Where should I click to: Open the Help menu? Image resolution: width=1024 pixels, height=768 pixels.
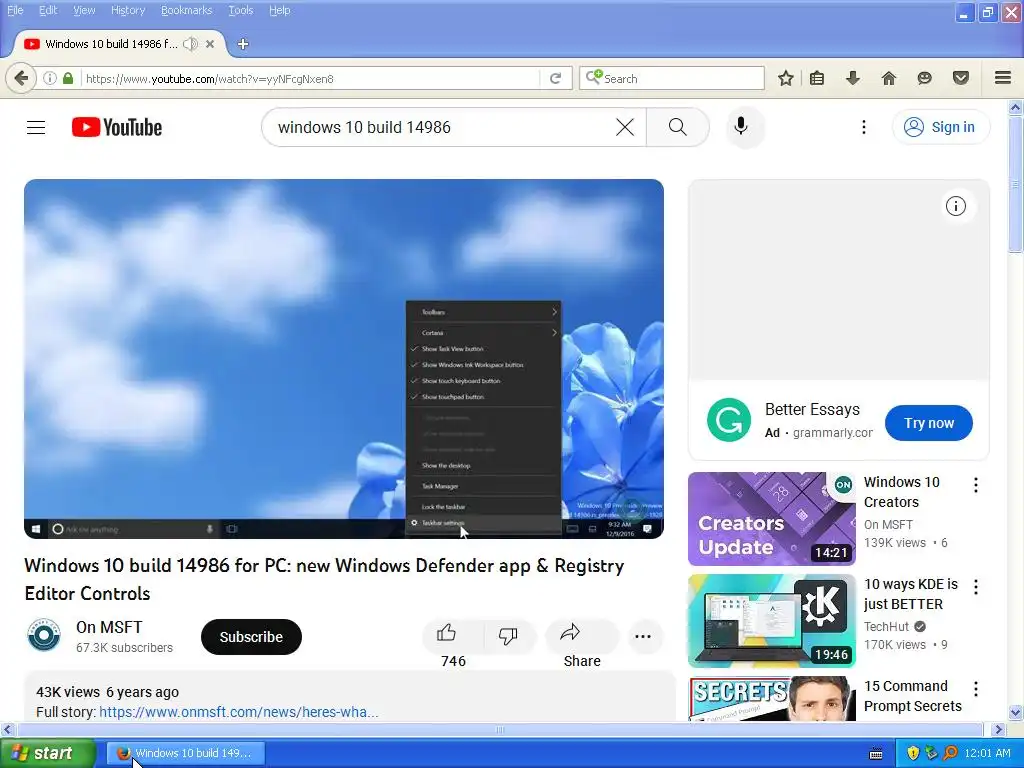[x=280, y=10]
